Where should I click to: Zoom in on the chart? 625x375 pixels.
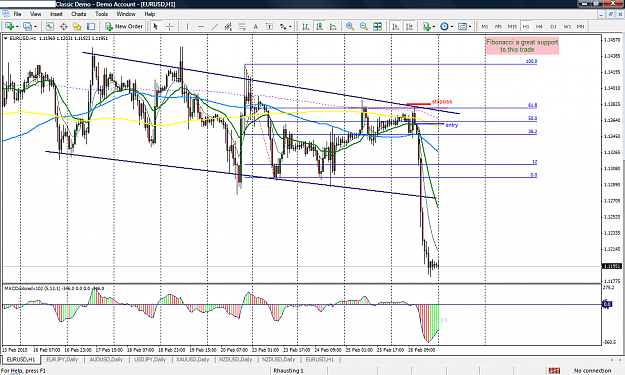coord(350,26)
